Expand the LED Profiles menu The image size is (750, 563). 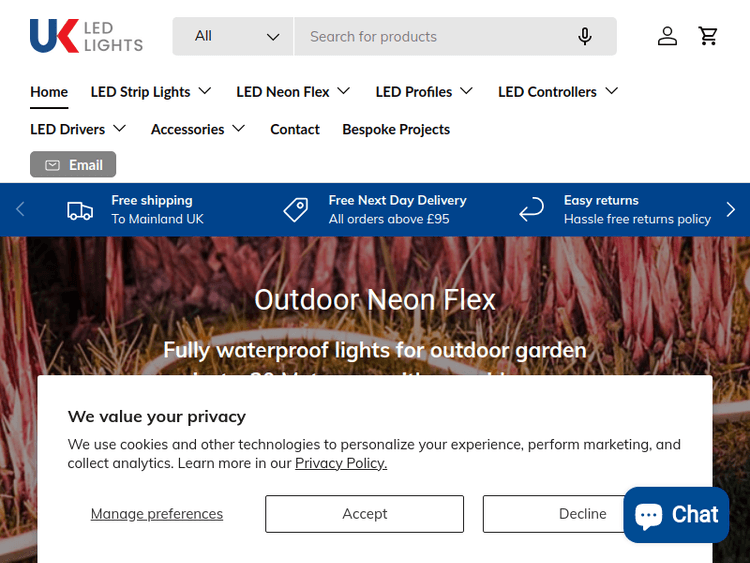425,92
